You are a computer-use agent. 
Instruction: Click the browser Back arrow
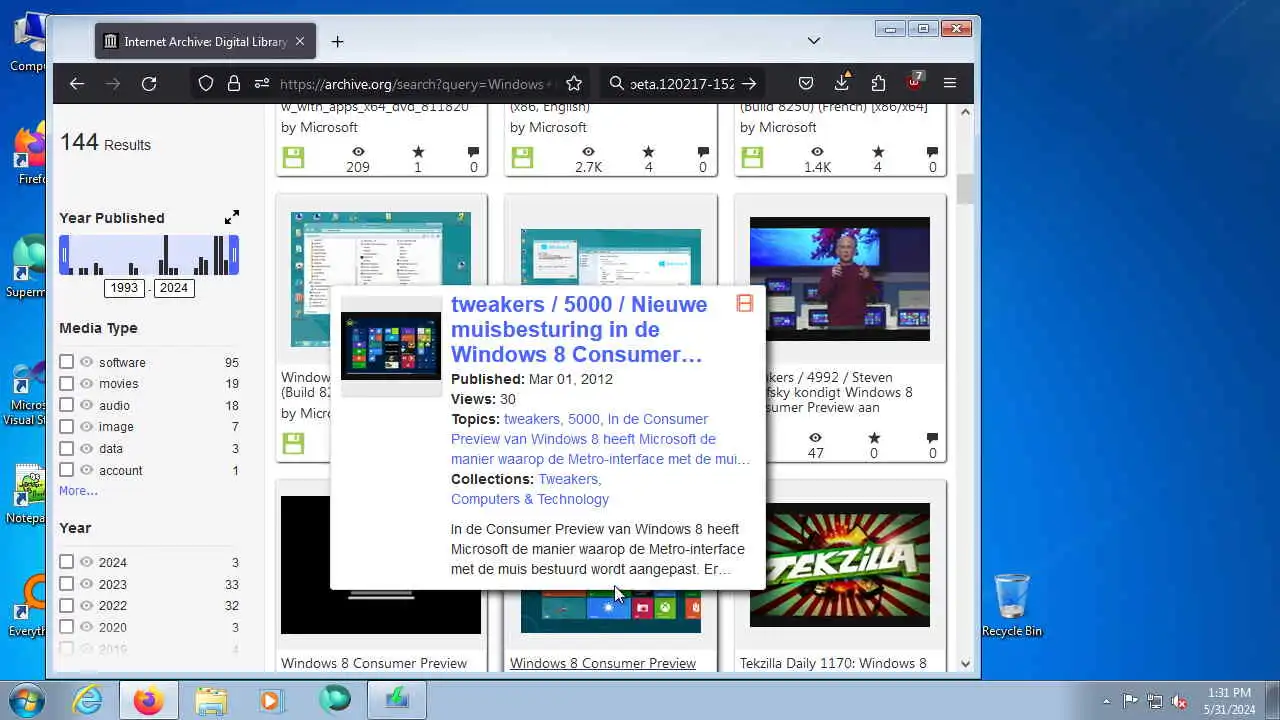point(77,84)
